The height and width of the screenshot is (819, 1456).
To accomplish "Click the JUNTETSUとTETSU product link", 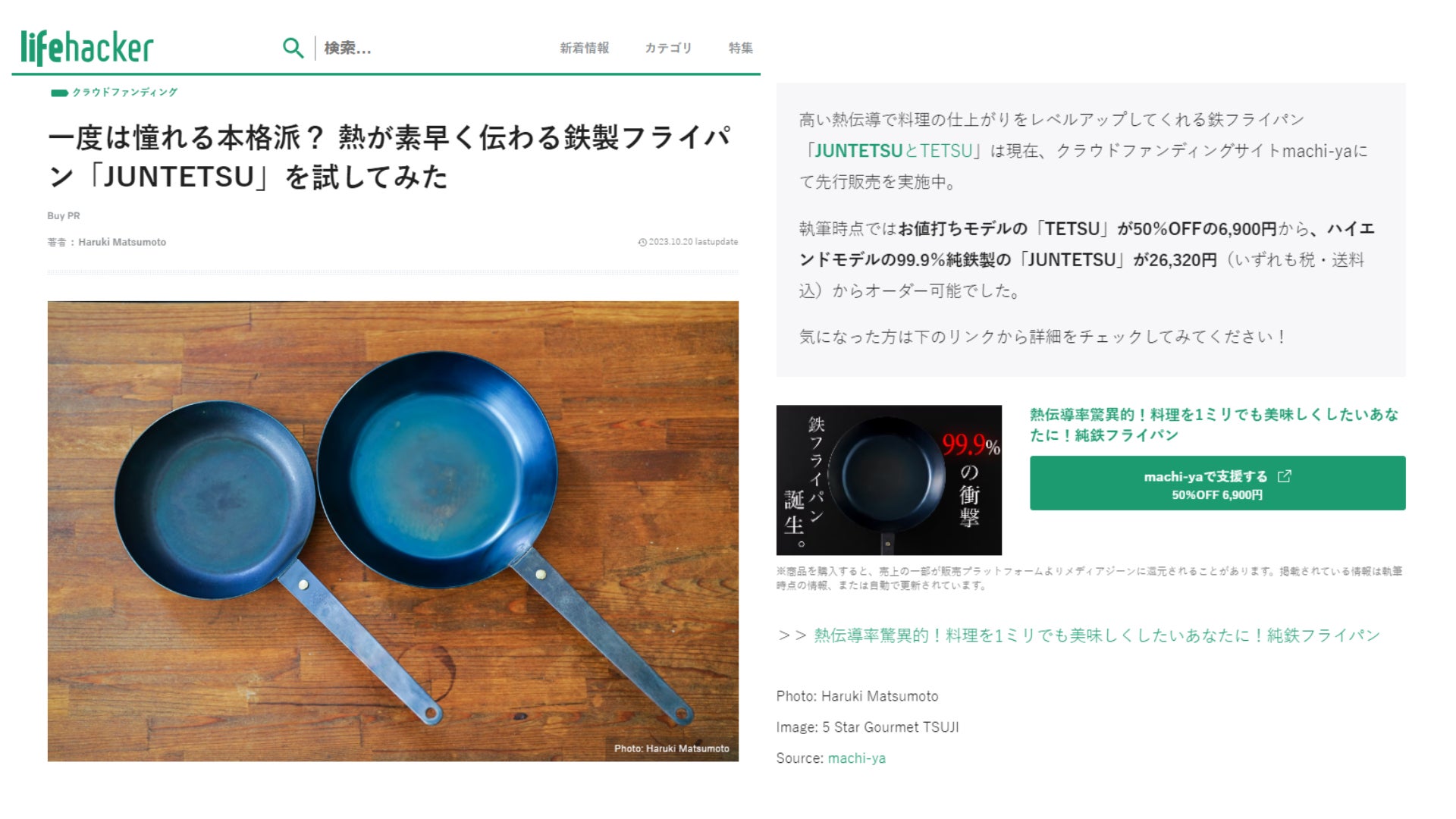I will click(x=893, y=151).
